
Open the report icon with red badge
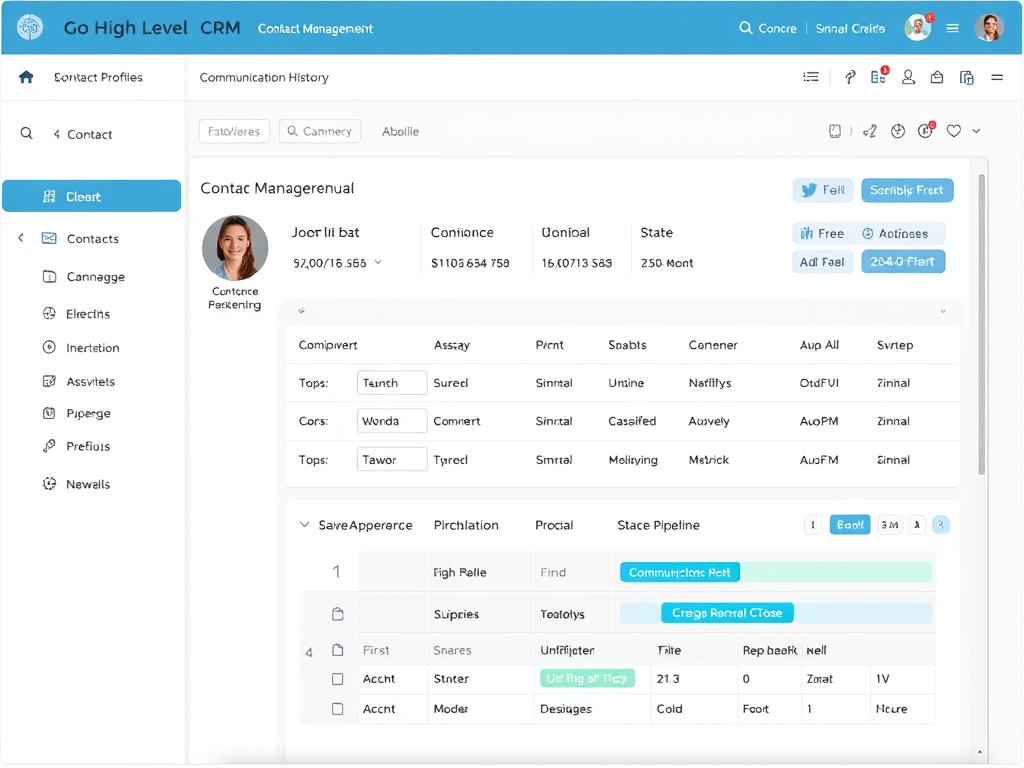tap(879, 76)
